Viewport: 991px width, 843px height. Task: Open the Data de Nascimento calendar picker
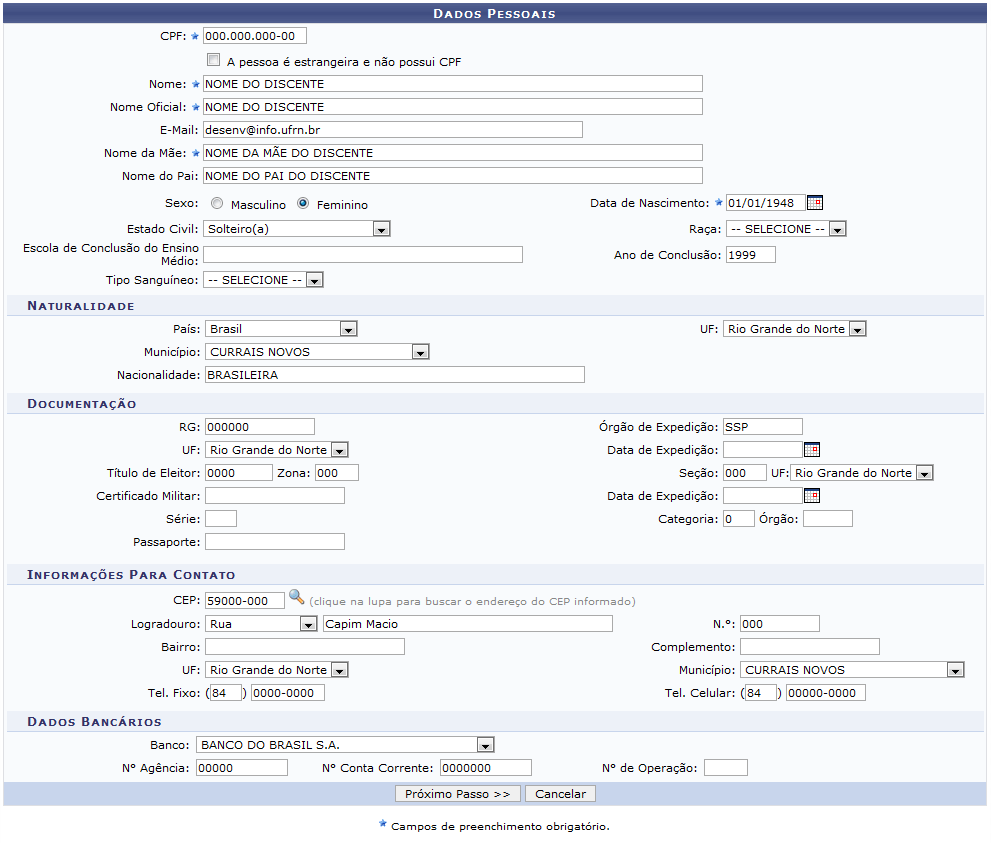pyautogui.click(x=815, y=203)
